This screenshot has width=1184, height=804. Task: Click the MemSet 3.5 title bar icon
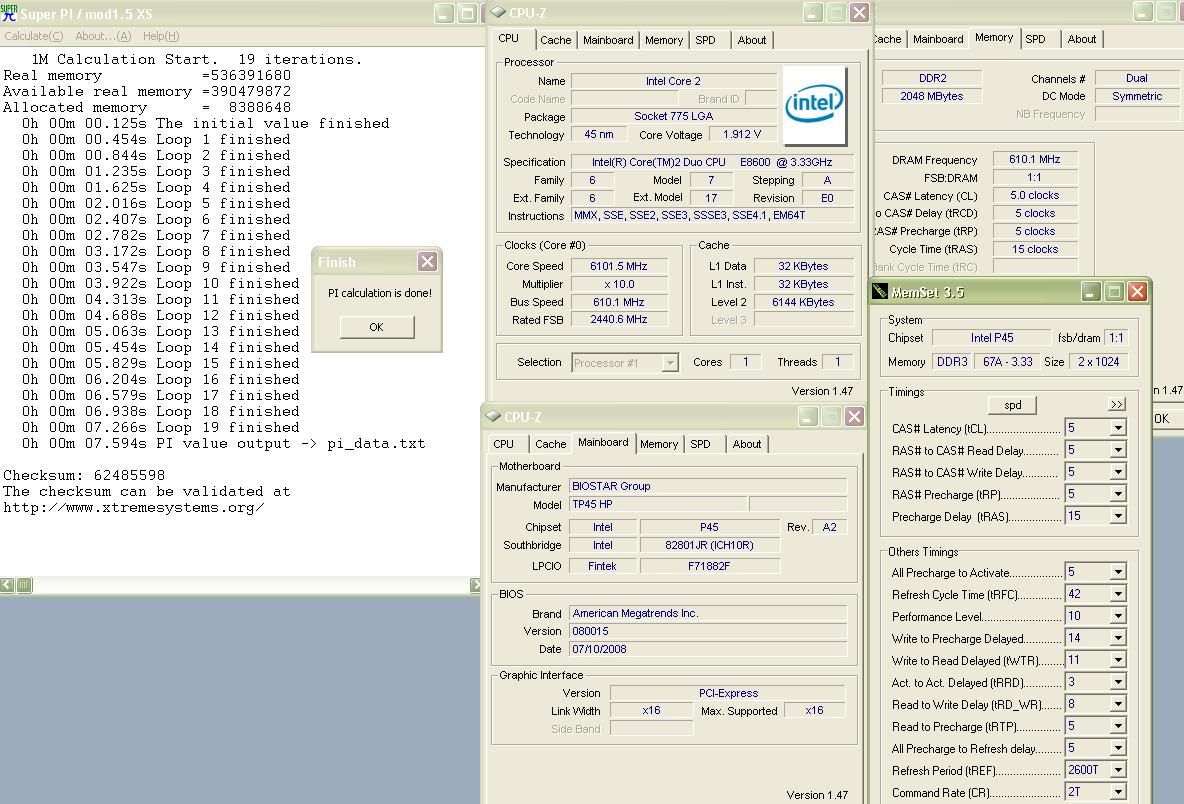[x=880, y=292]
